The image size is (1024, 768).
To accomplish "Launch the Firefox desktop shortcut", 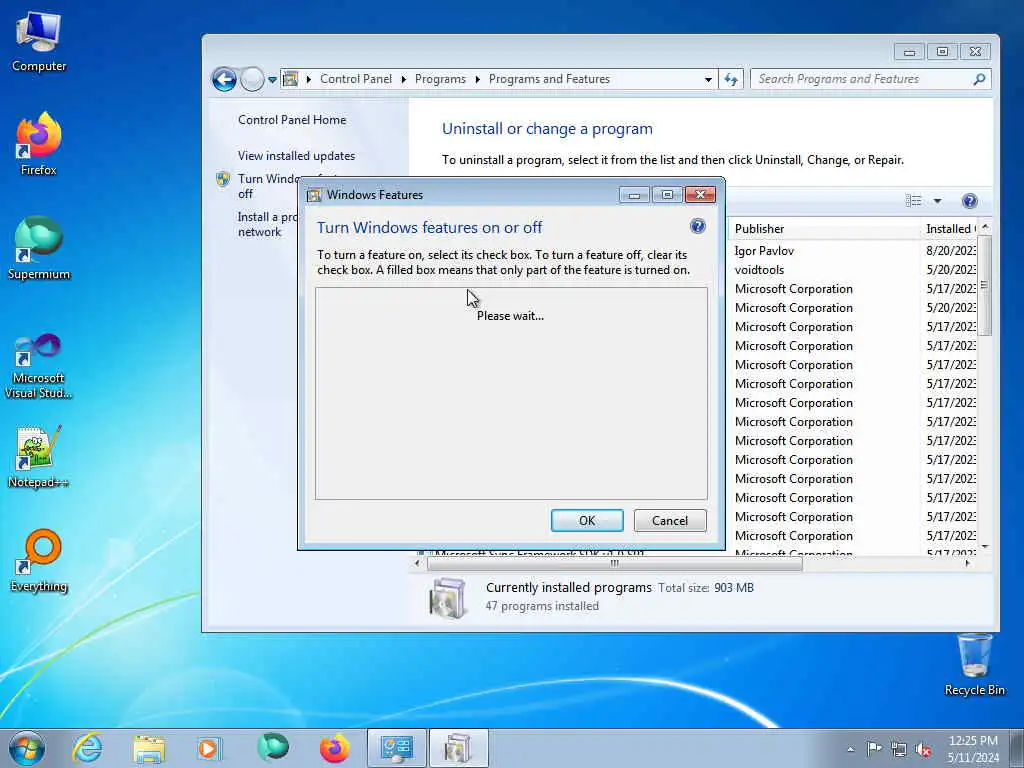I will pyautogui.click(x=39, y=144).
